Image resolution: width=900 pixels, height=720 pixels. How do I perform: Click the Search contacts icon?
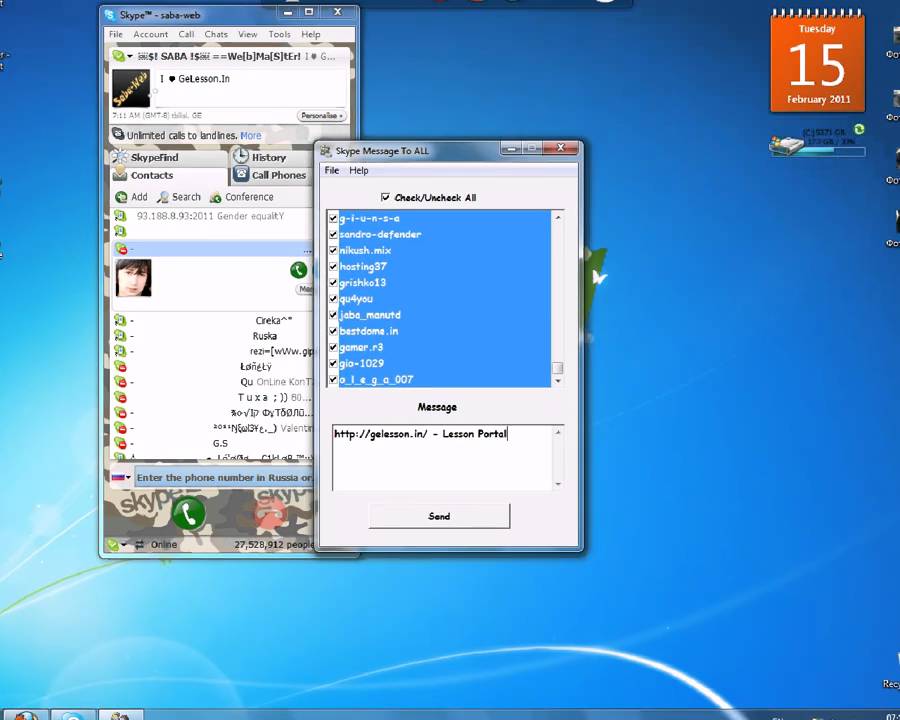tap(163, 197)
